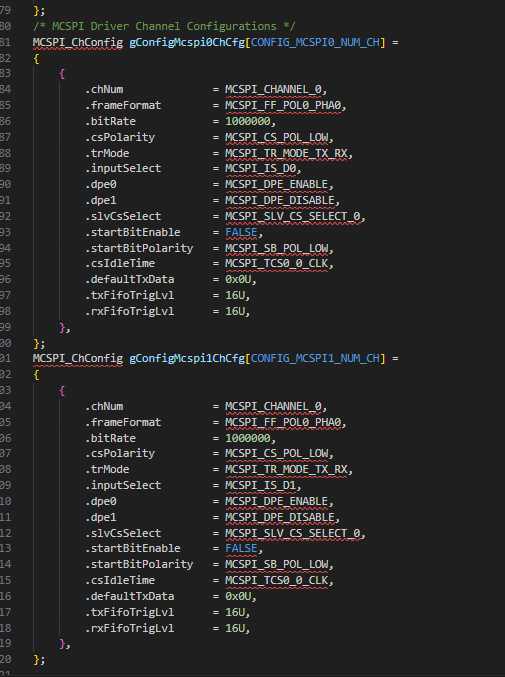This screenshot has height=677, width=505.
Task: Click .trMode field in gConfigMcspi1ChCfg block
Action: [x=107, y=469]
